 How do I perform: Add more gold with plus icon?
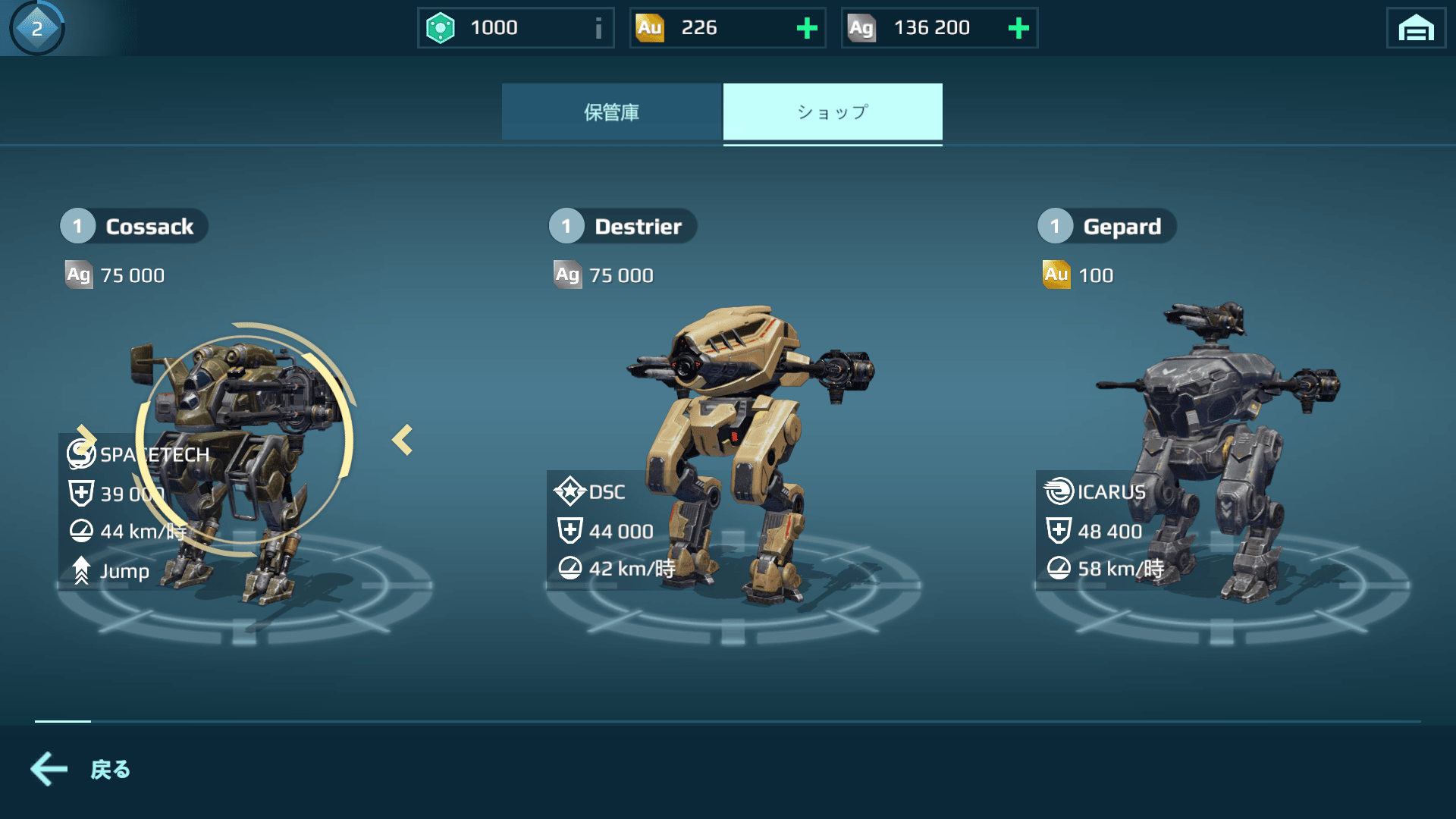(x=807, y=28)
